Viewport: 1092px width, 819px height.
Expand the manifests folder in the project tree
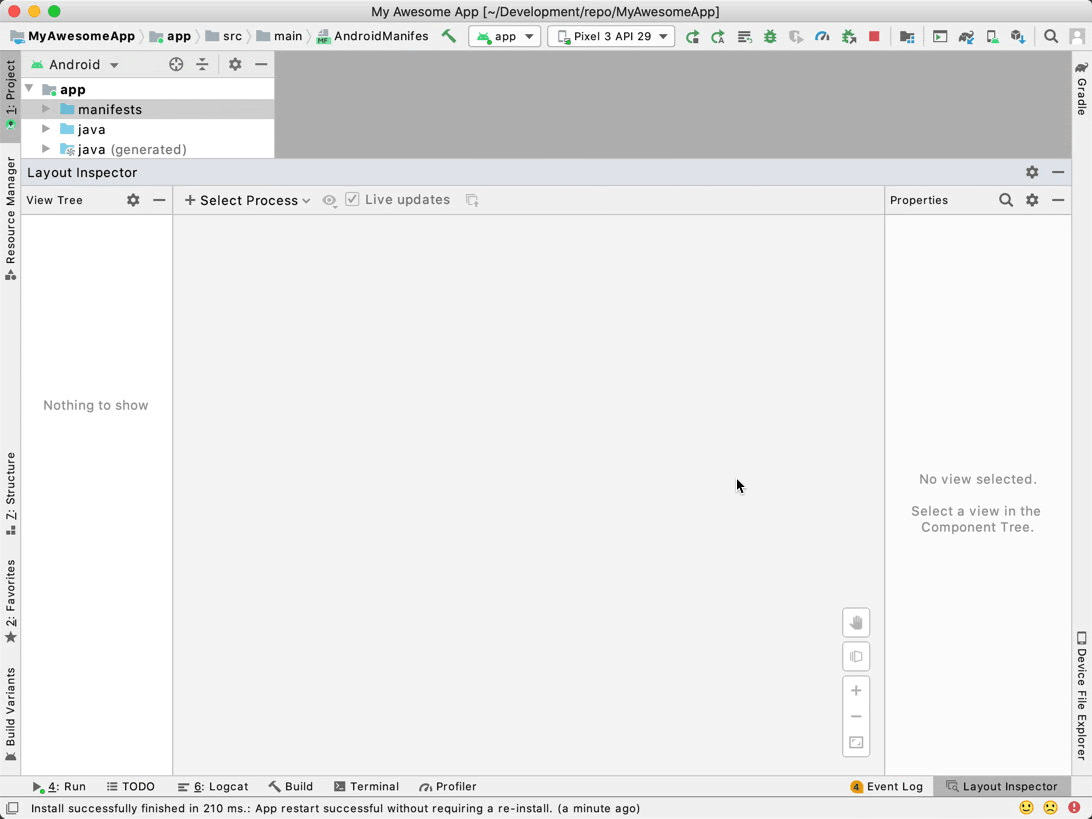coord(46,109)
